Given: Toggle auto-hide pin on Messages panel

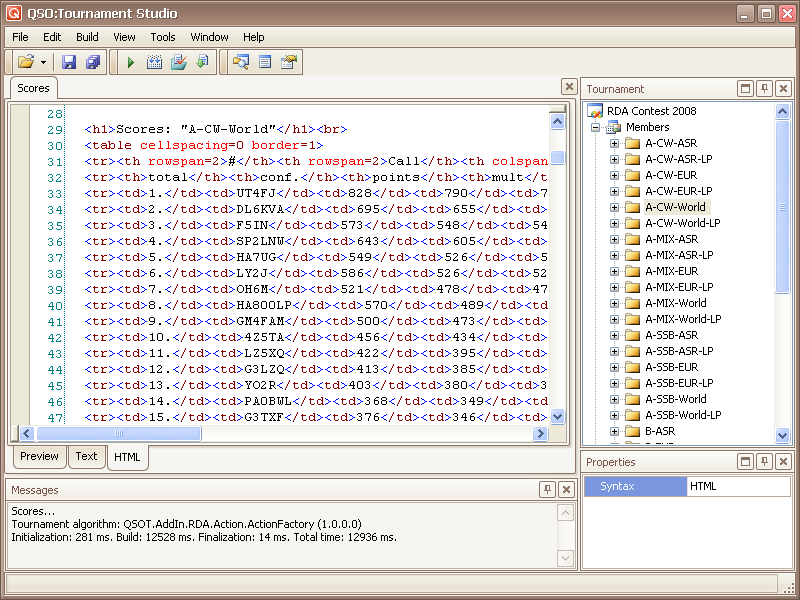Looking at the screenshot, I should click(x=547, y=489).
